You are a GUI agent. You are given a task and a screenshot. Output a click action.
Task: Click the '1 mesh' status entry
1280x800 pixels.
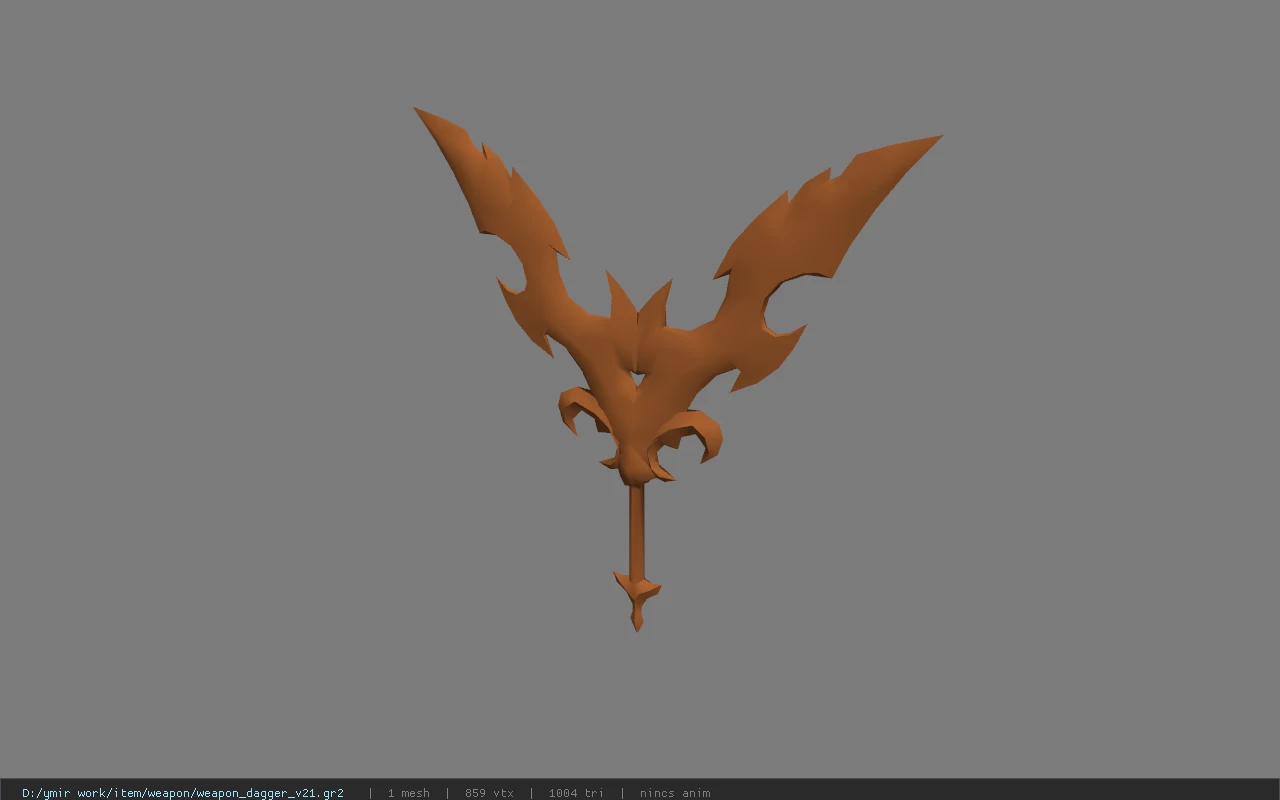coord(408,793)
